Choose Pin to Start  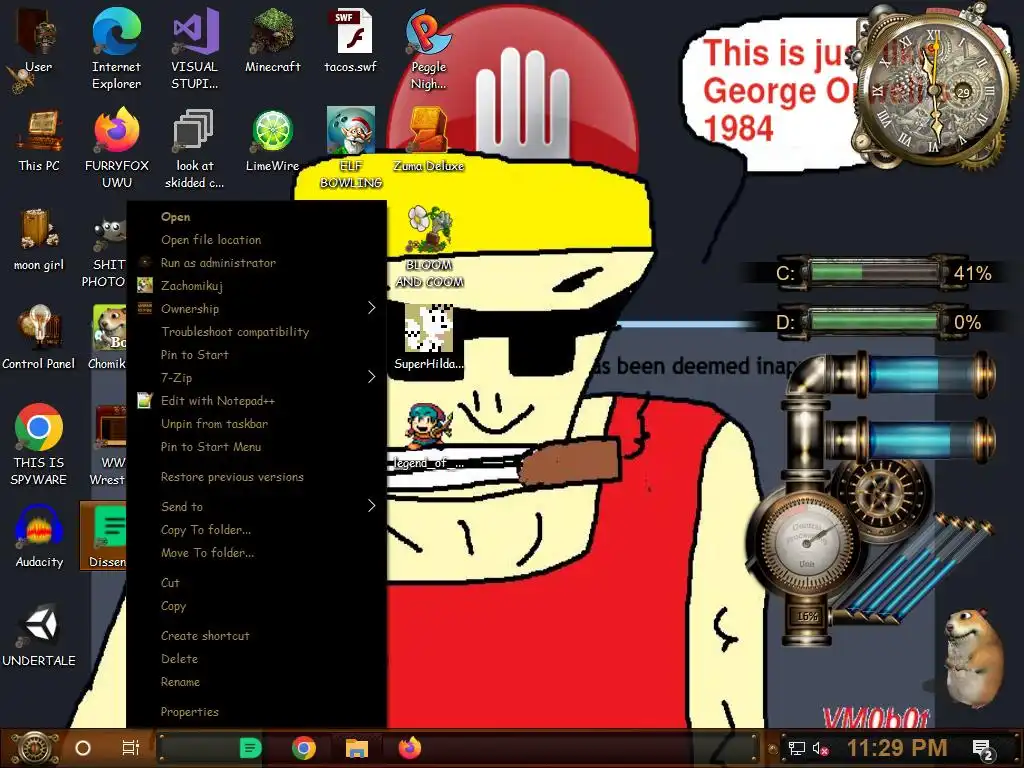(257, 355)
